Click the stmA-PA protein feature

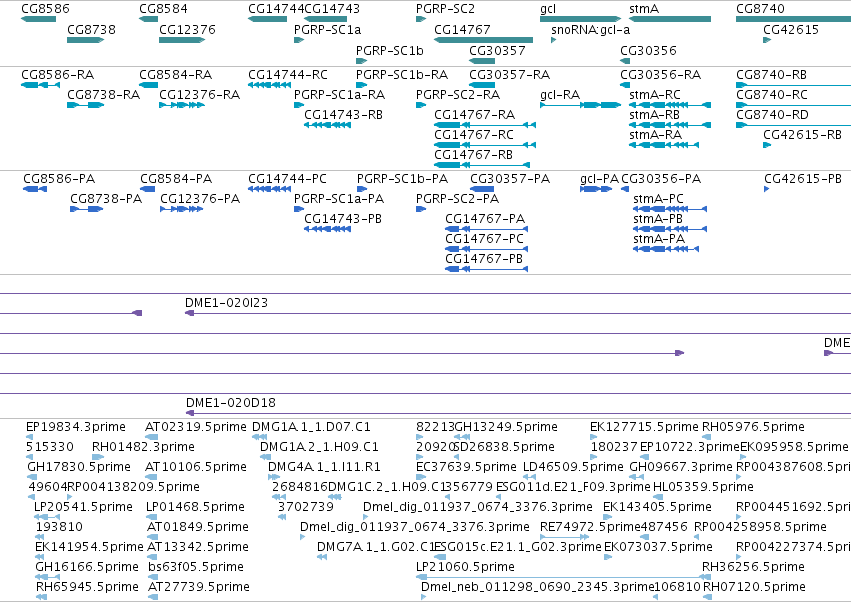666,249
